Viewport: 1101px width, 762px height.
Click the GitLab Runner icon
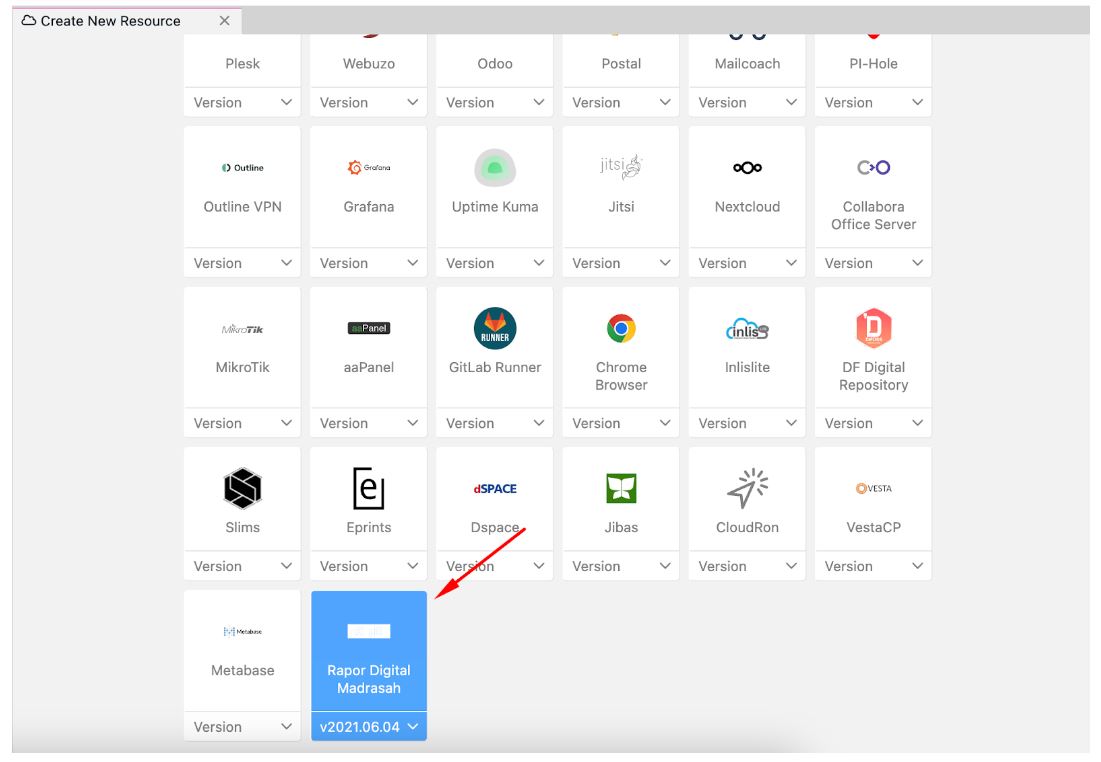(x=494, y=325)
